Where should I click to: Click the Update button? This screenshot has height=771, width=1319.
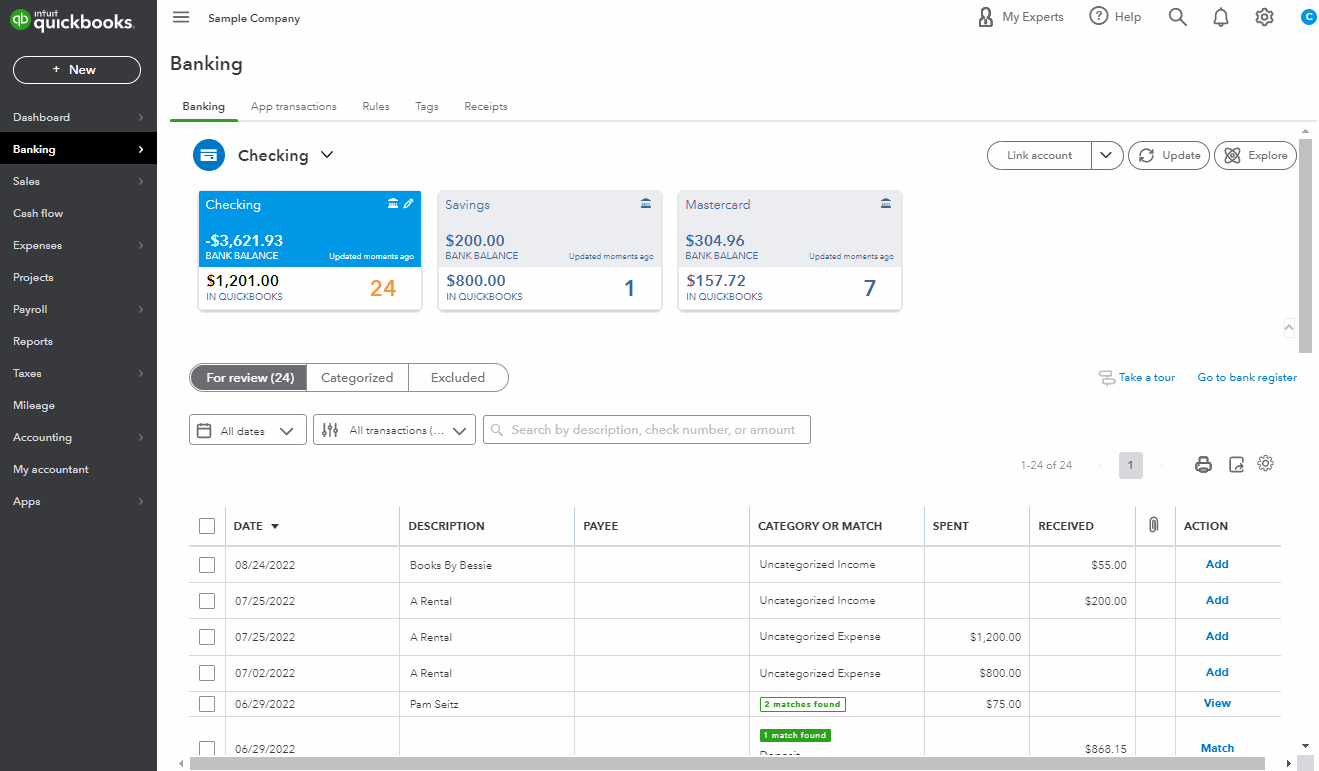coord(1169,155)
